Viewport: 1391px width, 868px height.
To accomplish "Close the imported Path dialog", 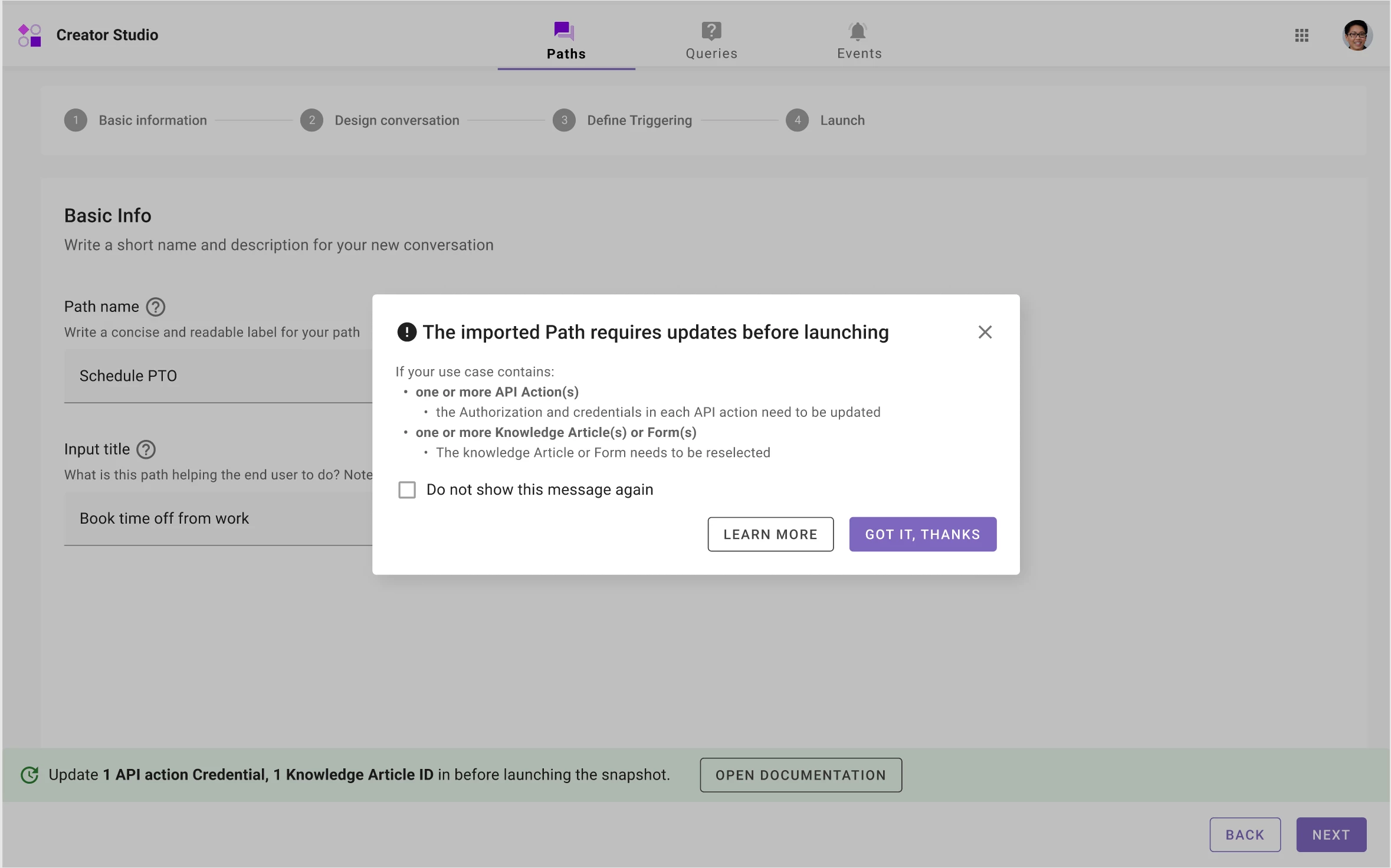I will (985, 332).
